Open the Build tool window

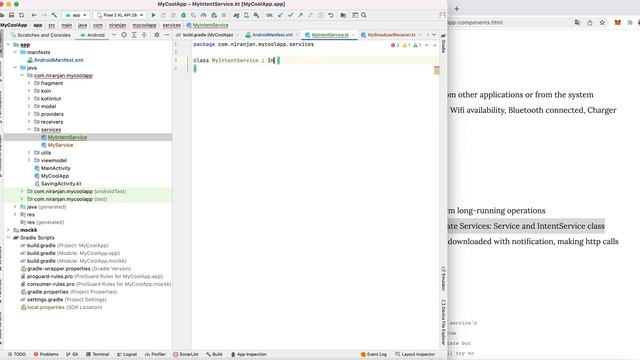(214, 354)
